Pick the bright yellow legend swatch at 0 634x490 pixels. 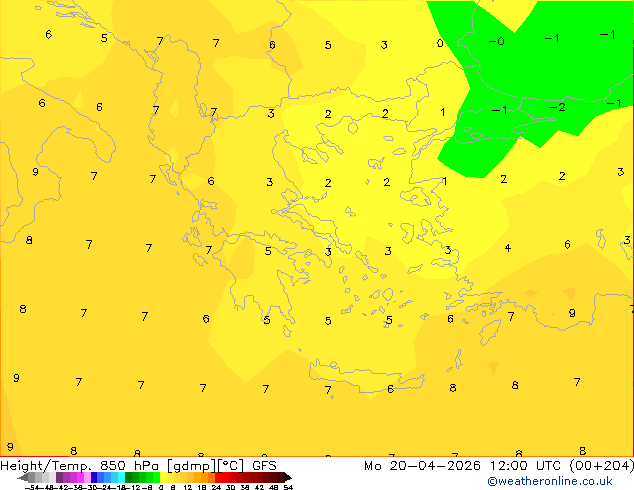(163, 477)
